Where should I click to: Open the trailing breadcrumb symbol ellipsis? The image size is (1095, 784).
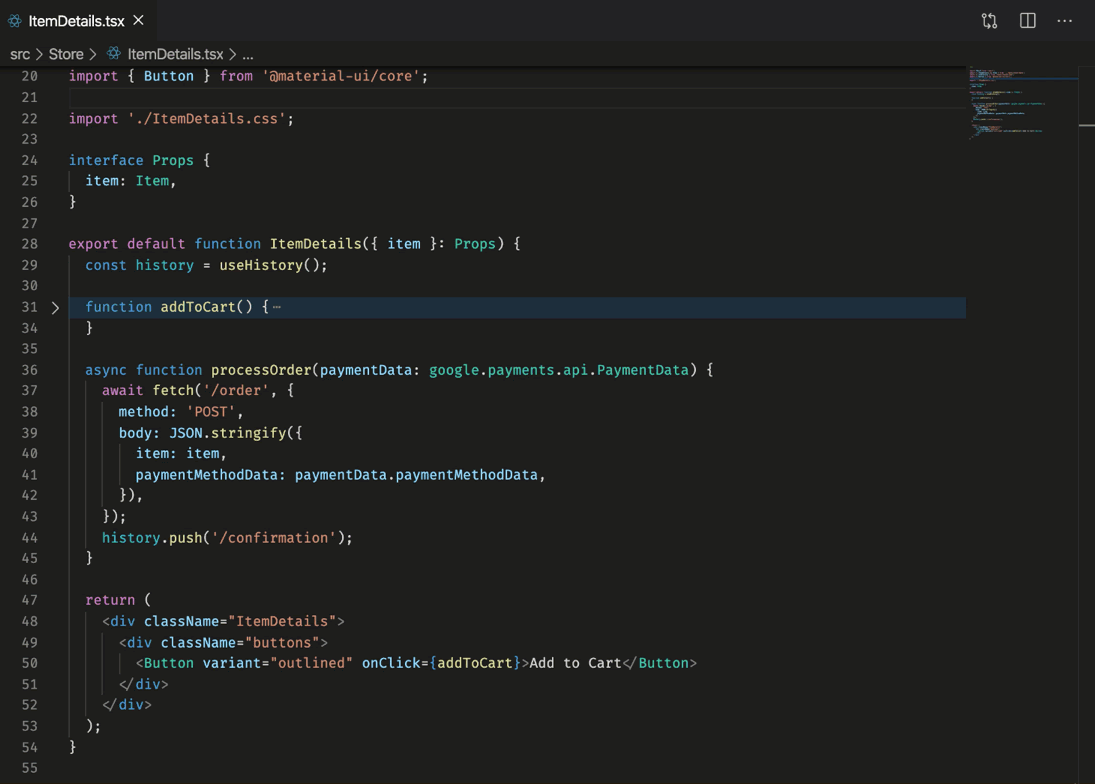pos(248,54)
